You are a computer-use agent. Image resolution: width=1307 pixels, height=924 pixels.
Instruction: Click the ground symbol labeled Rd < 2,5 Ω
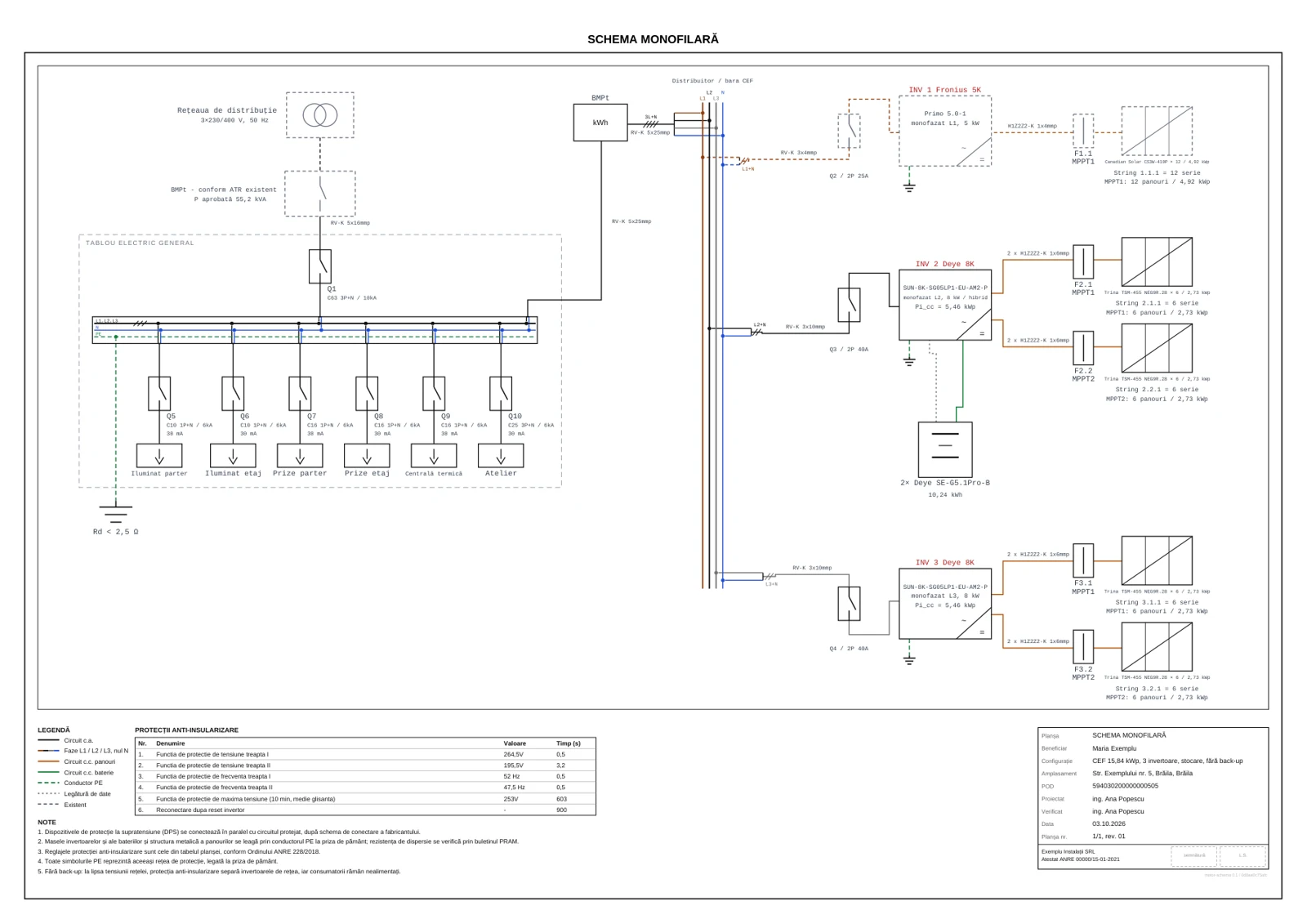point(115,515)
